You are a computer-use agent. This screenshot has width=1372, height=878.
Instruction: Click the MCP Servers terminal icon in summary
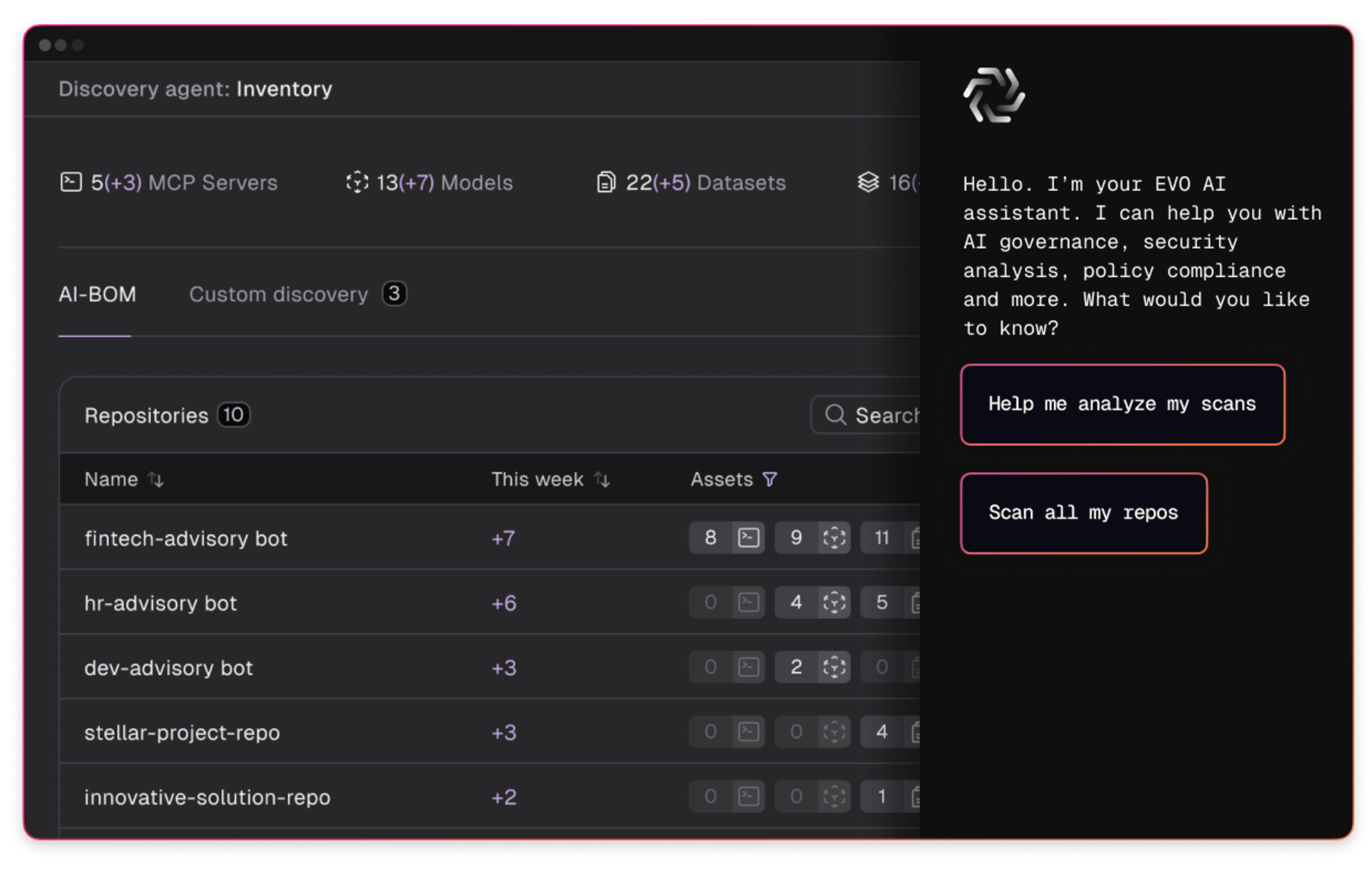tap(71, 182)
